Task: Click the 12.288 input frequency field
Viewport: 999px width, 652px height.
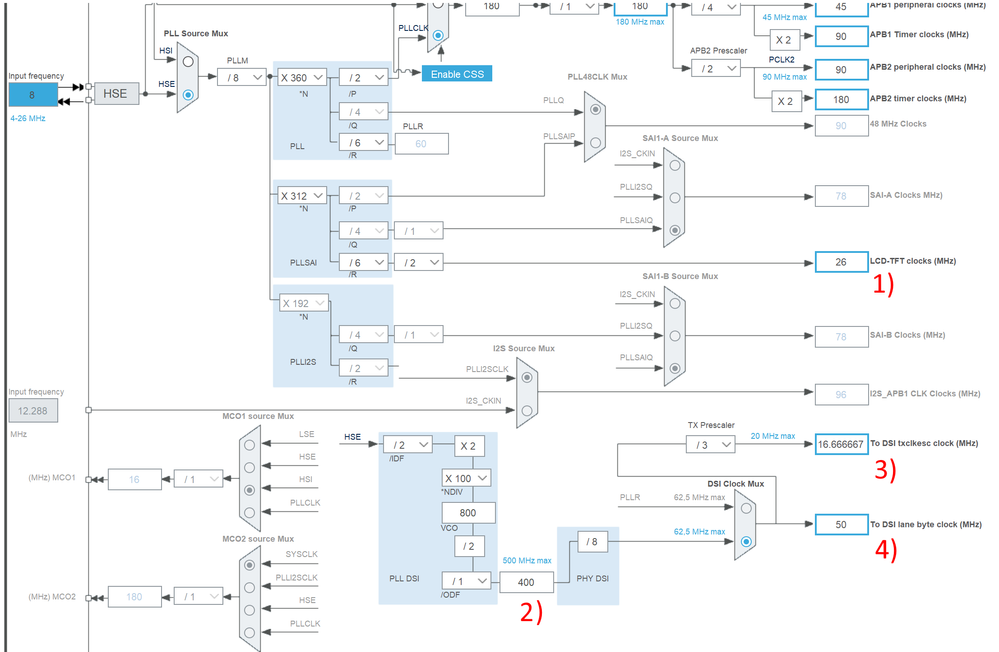Action: click(32, 411)
